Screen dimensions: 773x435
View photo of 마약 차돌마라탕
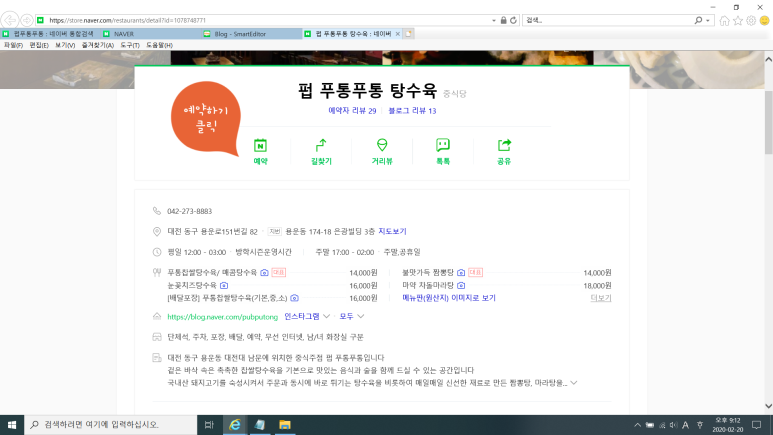461,286
